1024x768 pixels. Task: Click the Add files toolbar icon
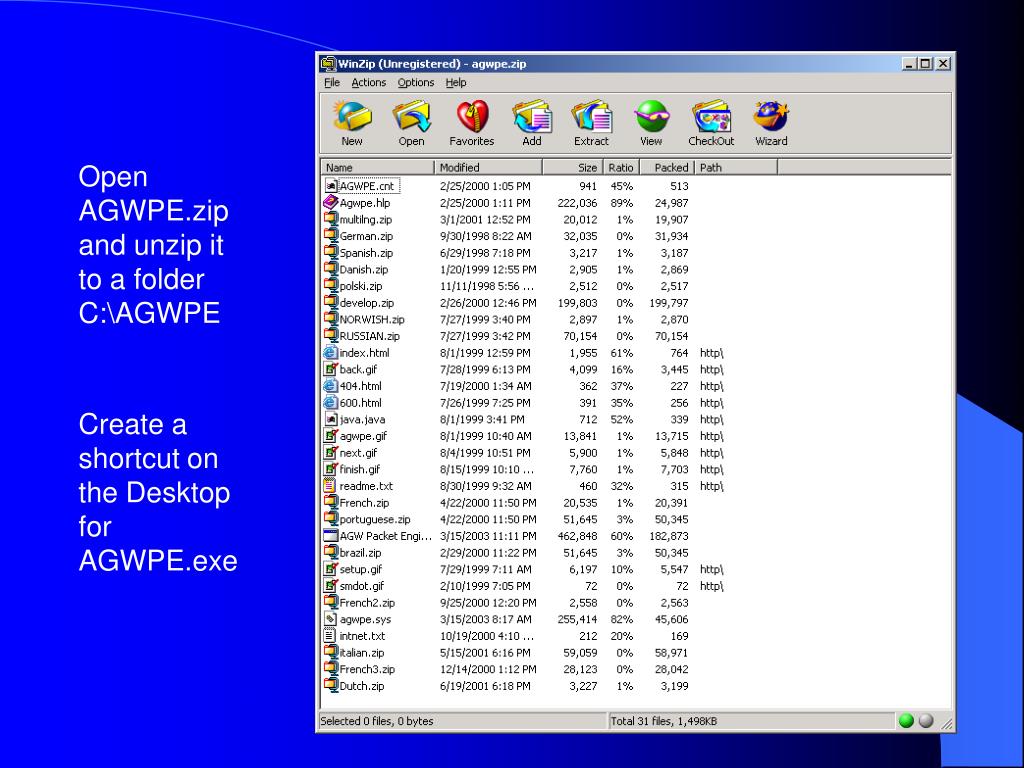coord(532,117)
